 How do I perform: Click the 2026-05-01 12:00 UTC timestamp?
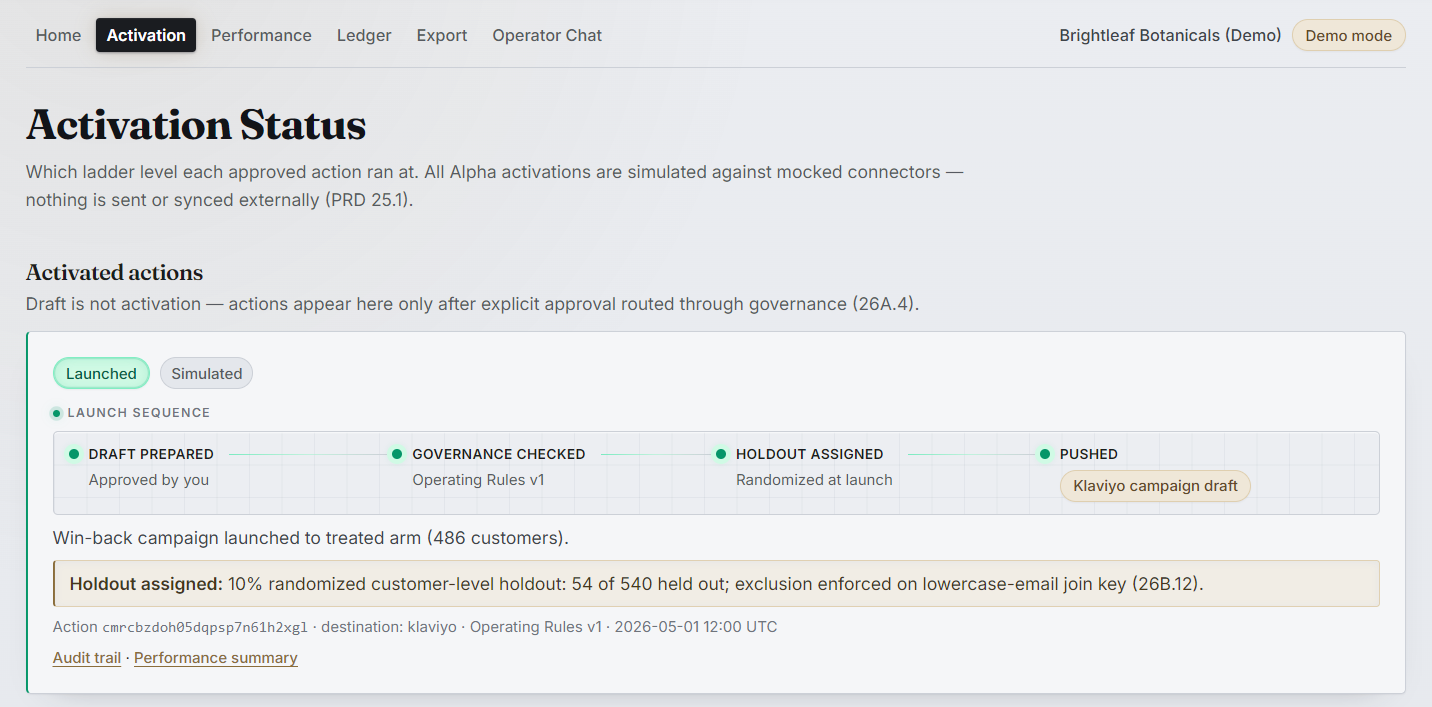pyautogui.click(x=696, y=628)
